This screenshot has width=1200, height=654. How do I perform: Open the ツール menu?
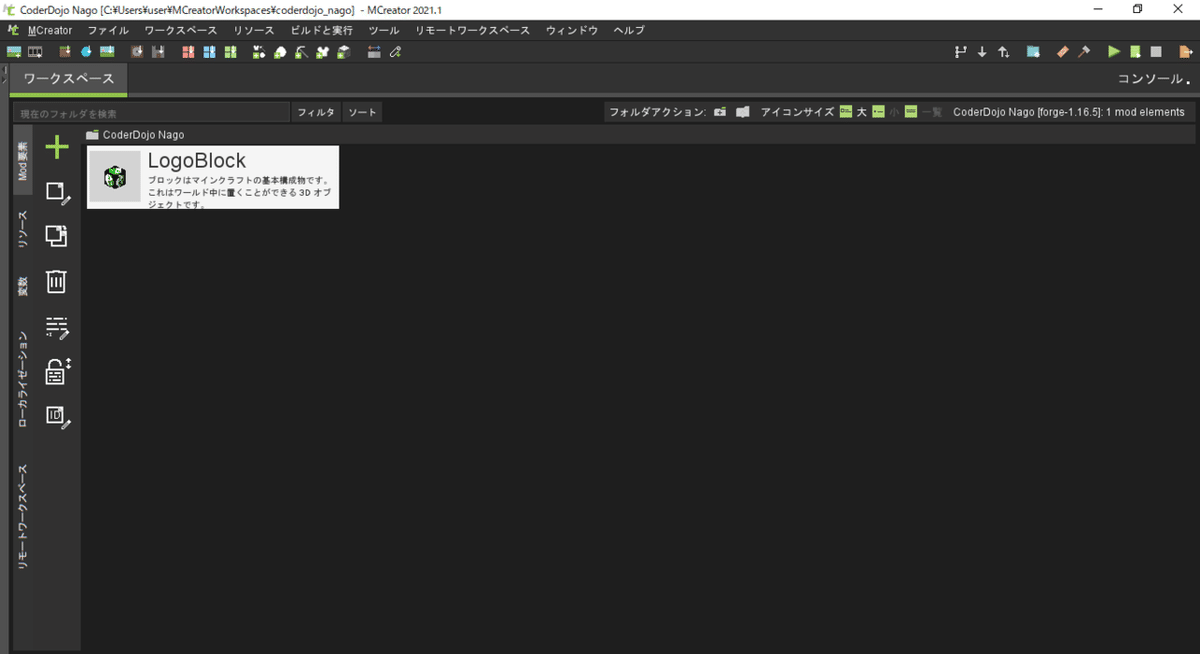384,30
